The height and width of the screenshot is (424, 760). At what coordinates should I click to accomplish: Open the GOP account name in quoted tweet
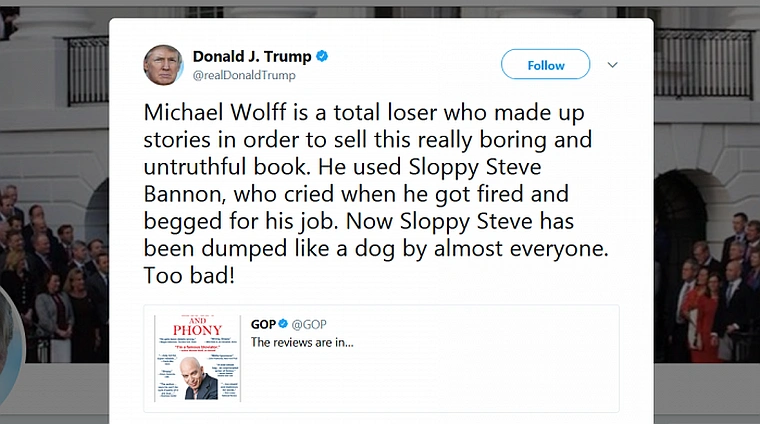pyautogui.click(x=263, y=324)
